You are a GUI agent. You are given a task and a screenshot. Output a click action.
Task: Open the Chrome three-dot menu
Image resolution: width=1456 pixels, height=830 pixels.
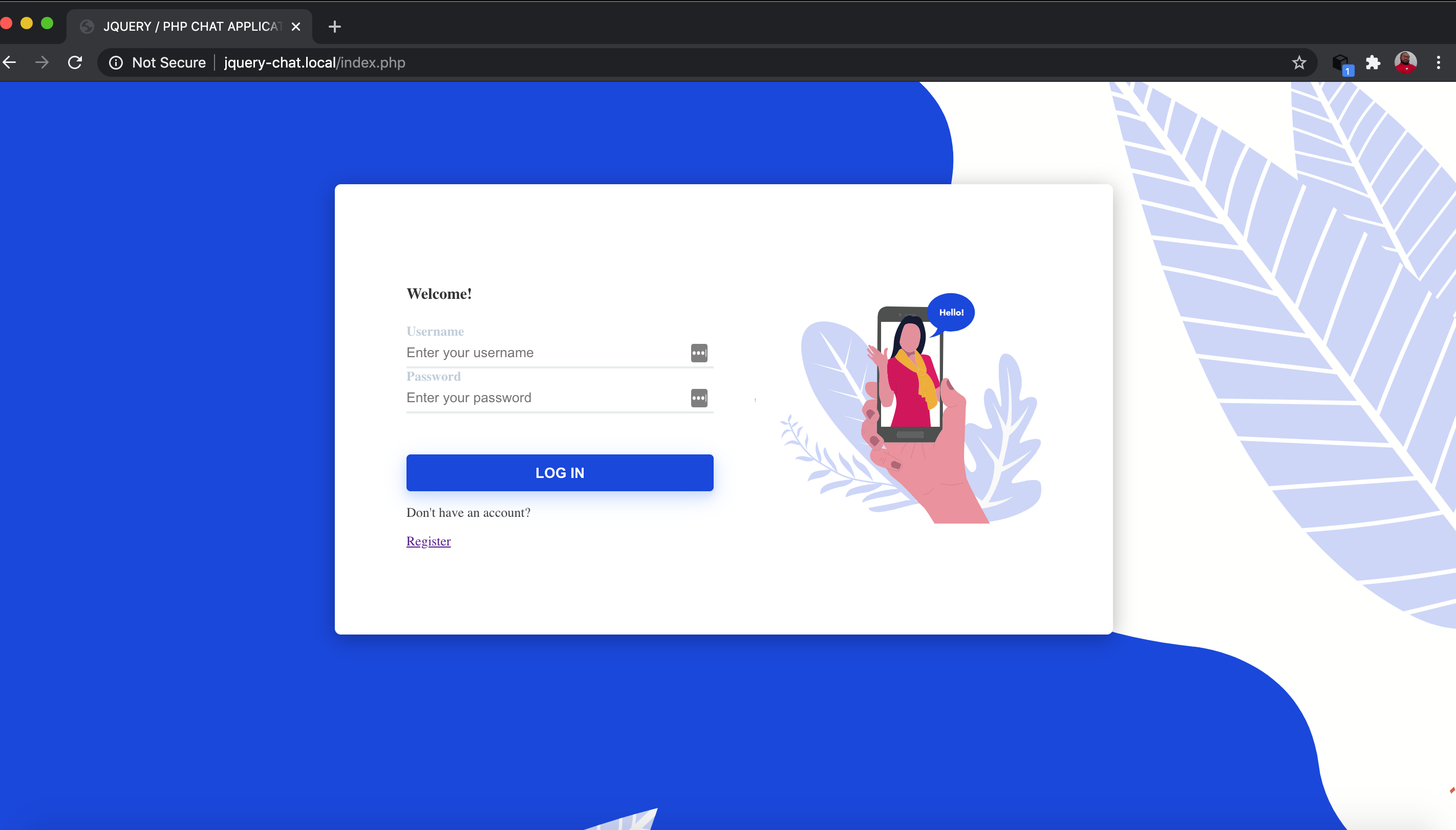tap(1438, 63)
